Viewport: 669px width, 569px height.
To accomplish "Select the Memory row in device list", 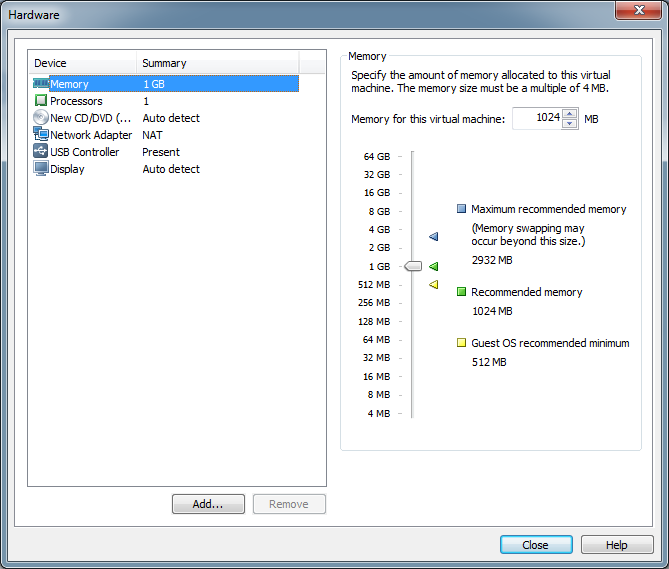I will tap(166, 84).
